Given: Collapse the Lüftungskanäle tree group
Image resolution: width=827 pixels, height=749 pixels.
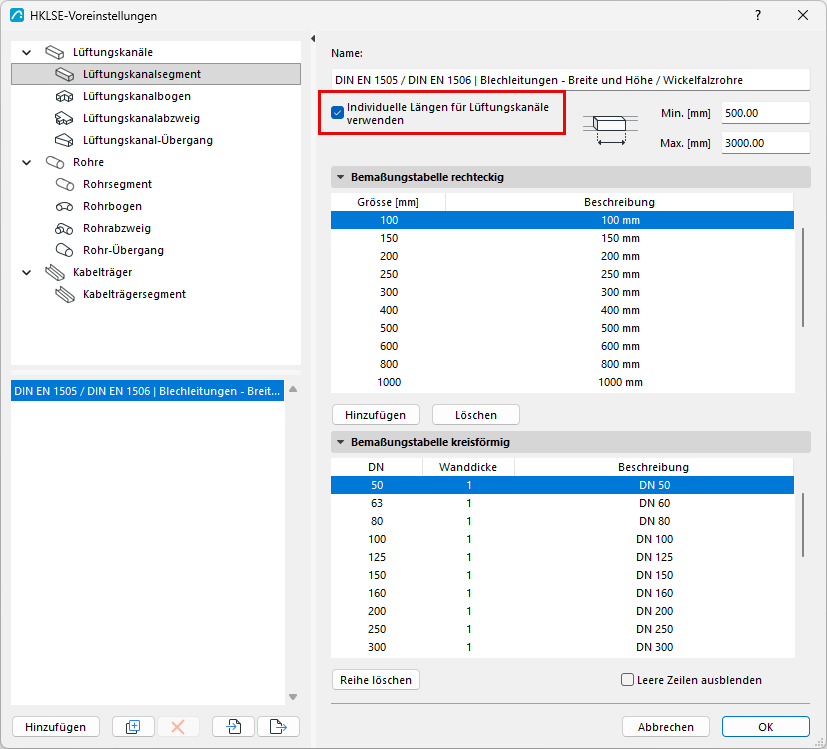Looking at the screenshot, I should 26,52.
